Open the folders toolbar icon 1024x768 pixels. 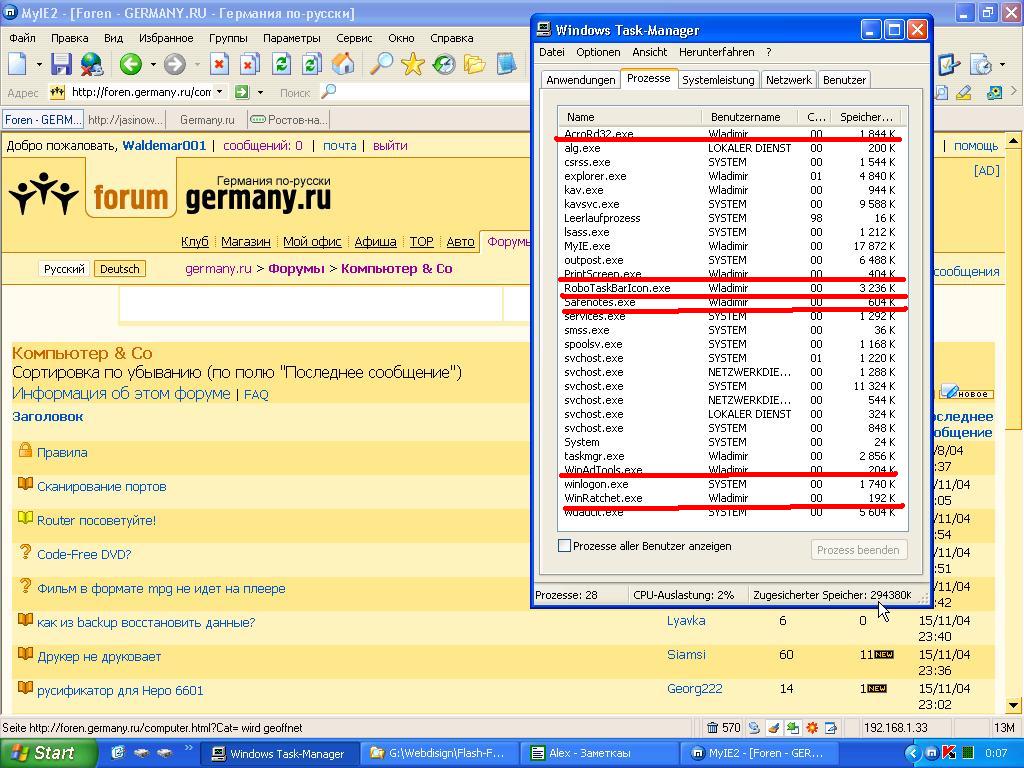(x=475, y=64)
